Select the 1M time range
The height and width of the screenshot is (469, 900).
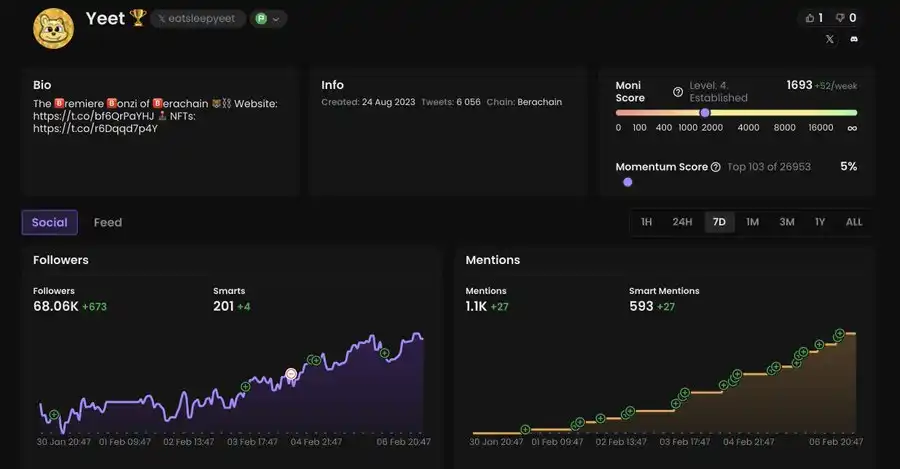(x=752, y=222)
